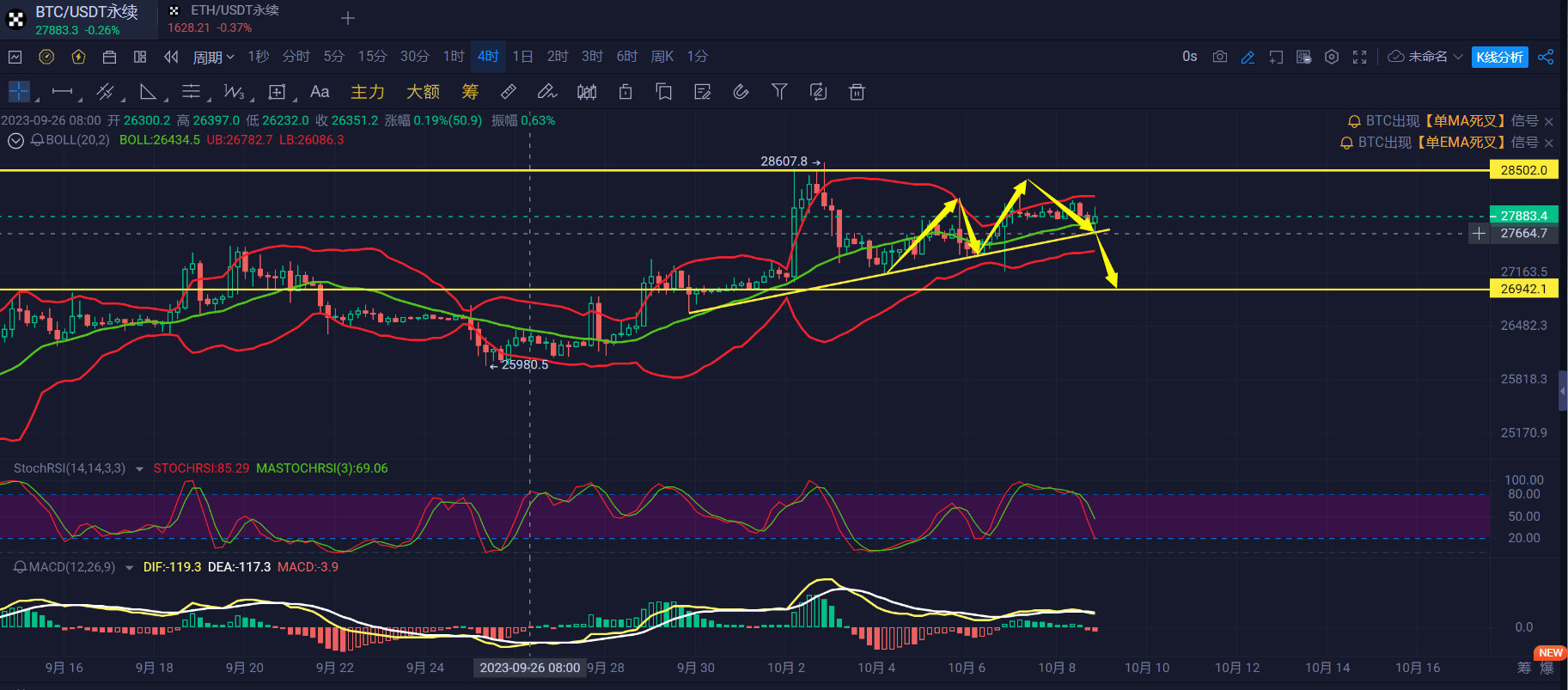Toggle BOLL indicator visibility circle arrow
This screenshot has height=690, width=1568.
(15, 140)
